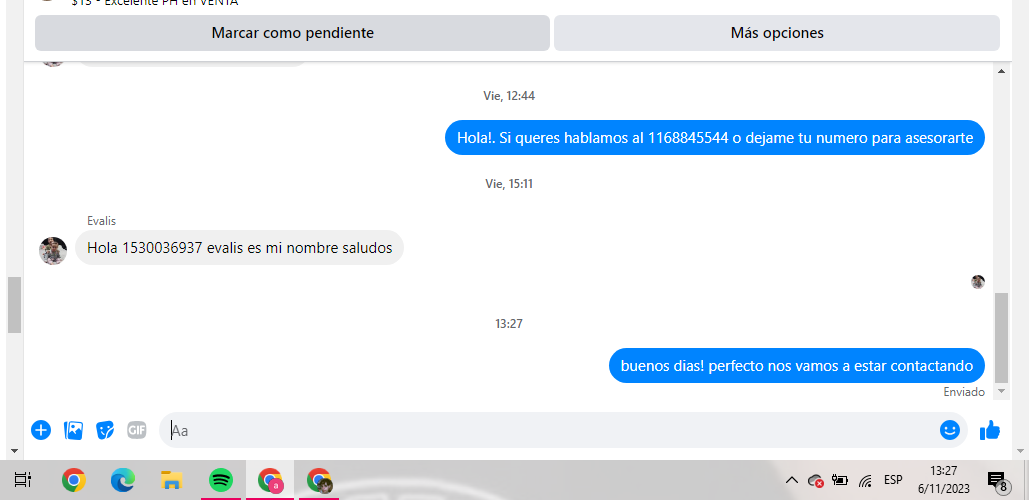Open Task View on the taskbar
The image size is (1029, 500).
click(x=23, y=480)
